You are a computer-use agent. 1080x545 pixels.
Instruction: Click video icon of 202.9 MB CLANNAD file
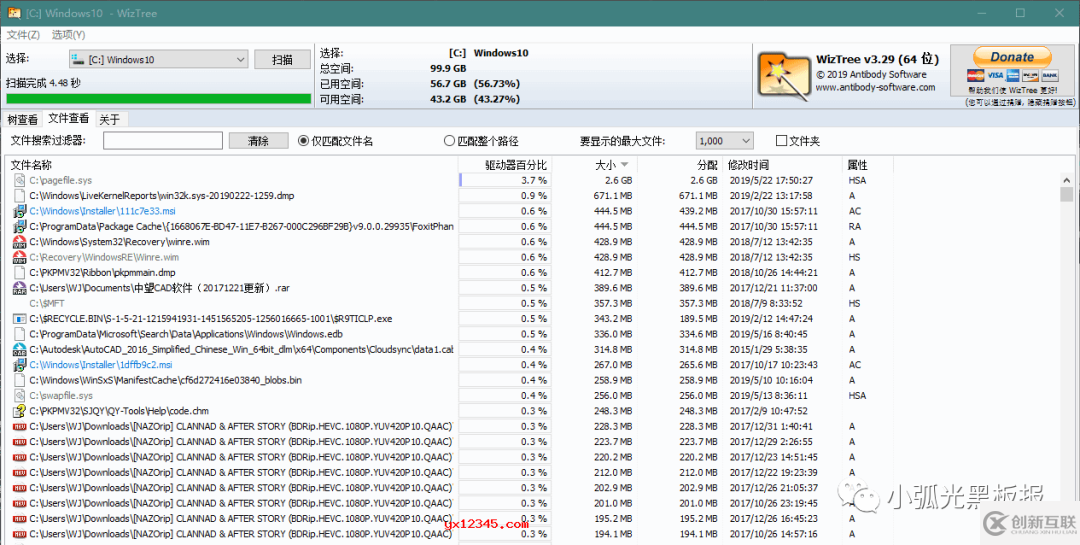click(x=19, y=488)
